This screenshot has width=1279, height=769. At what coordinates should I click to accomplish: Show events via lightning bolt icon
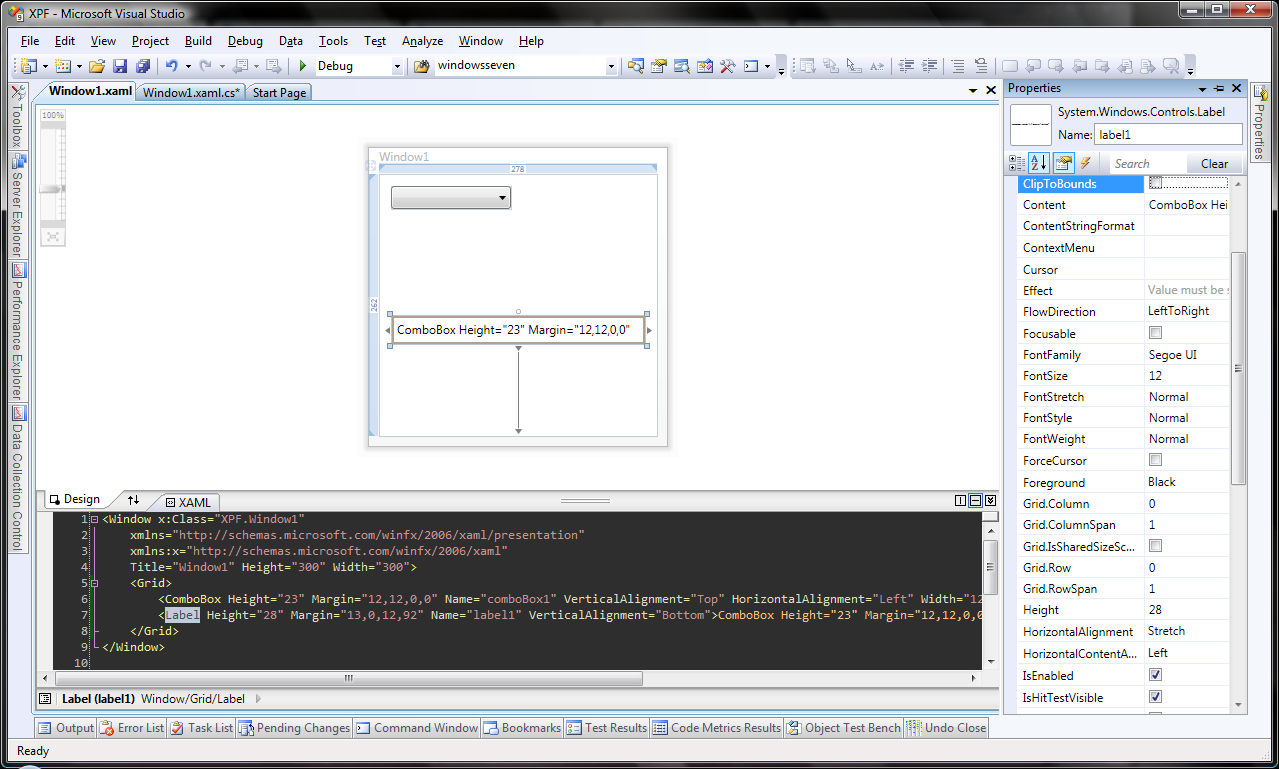[x=1085, y=163]
